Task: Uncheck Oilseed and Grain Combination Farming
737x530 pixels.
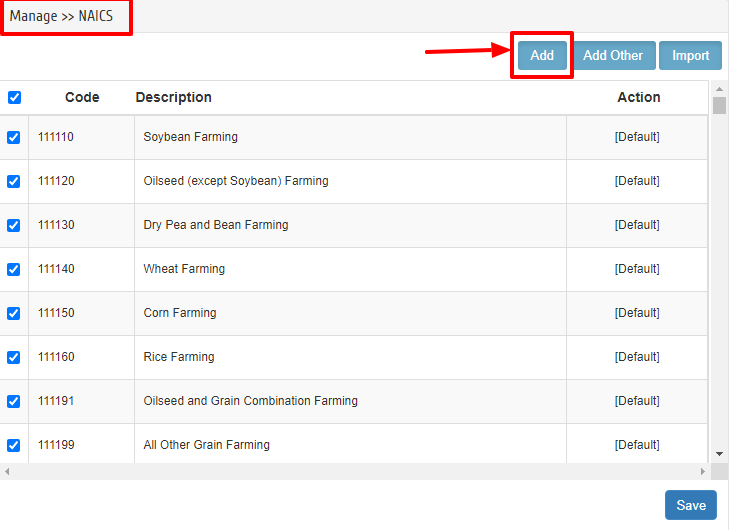Action: coord(14,401)
